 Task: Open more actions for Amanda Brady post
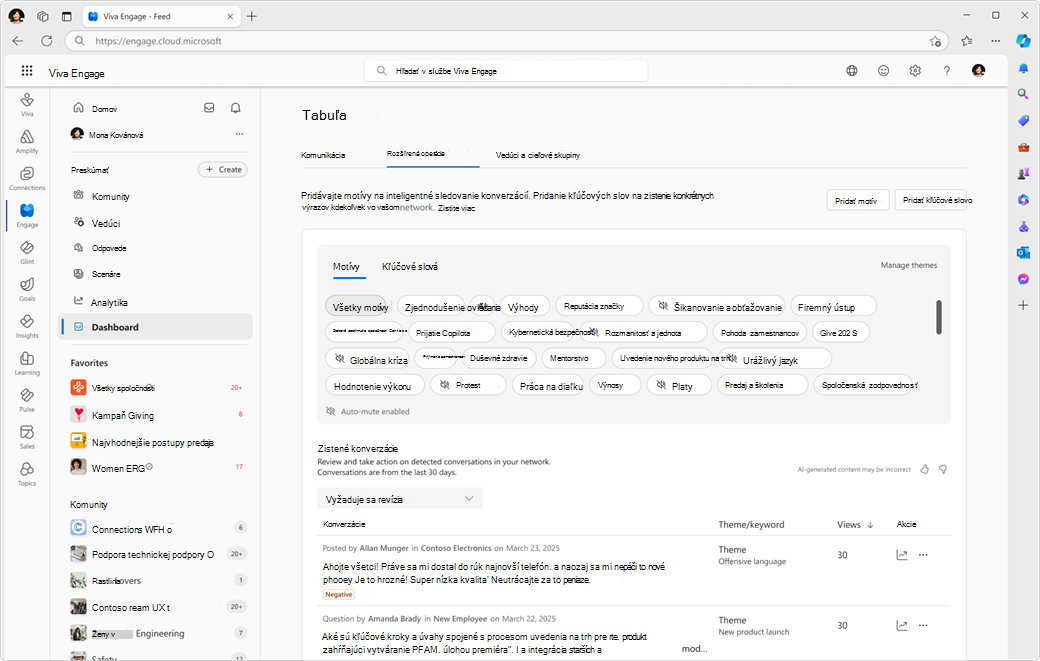[x=923, y=625]
